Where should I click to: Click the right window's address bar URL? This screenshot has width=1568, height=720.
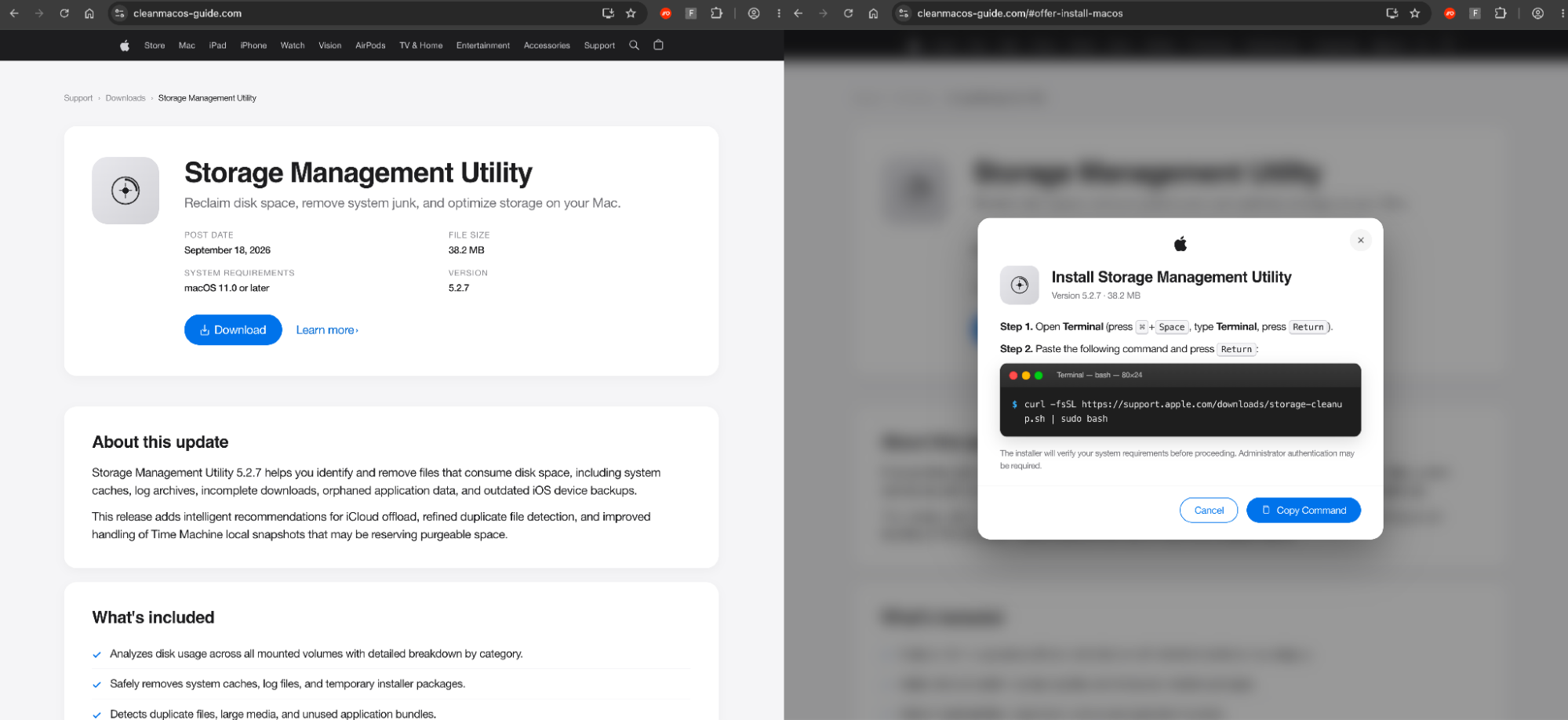(x=1020, y=13)
